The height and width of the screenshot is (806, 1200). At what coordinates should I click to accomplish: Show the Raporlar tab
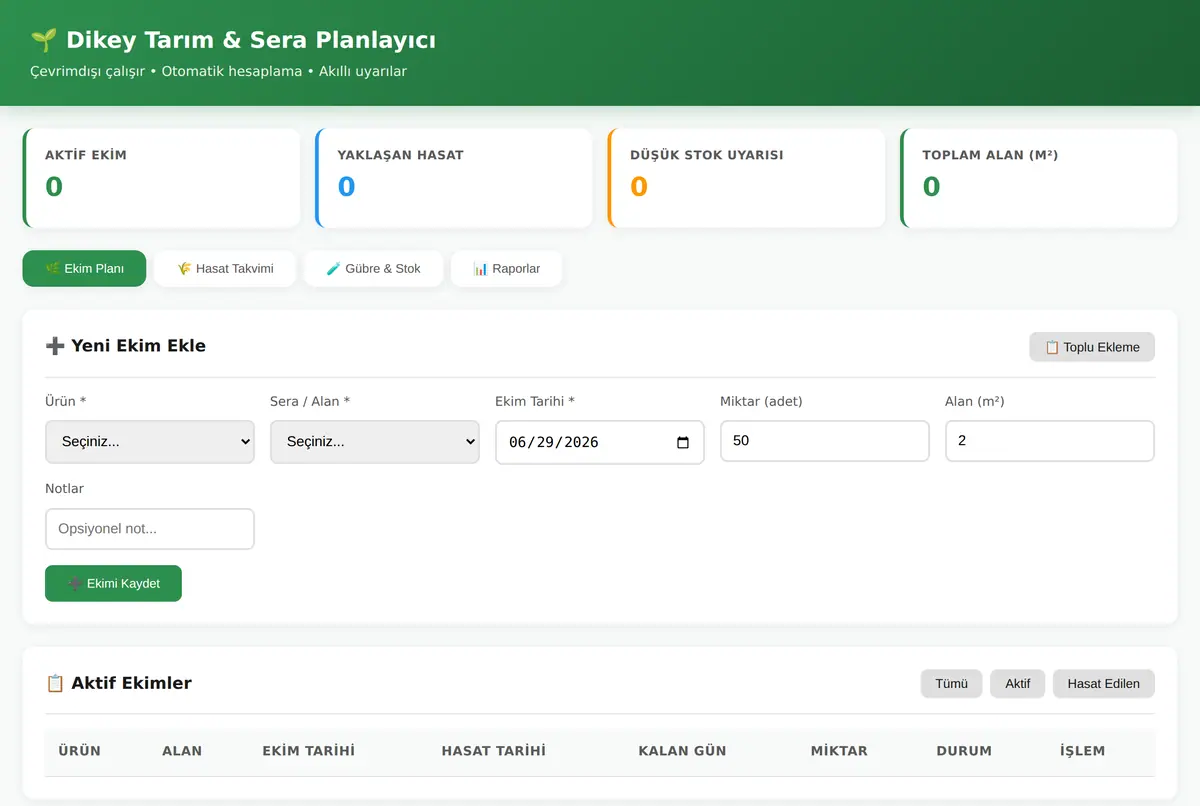point(506,268)
